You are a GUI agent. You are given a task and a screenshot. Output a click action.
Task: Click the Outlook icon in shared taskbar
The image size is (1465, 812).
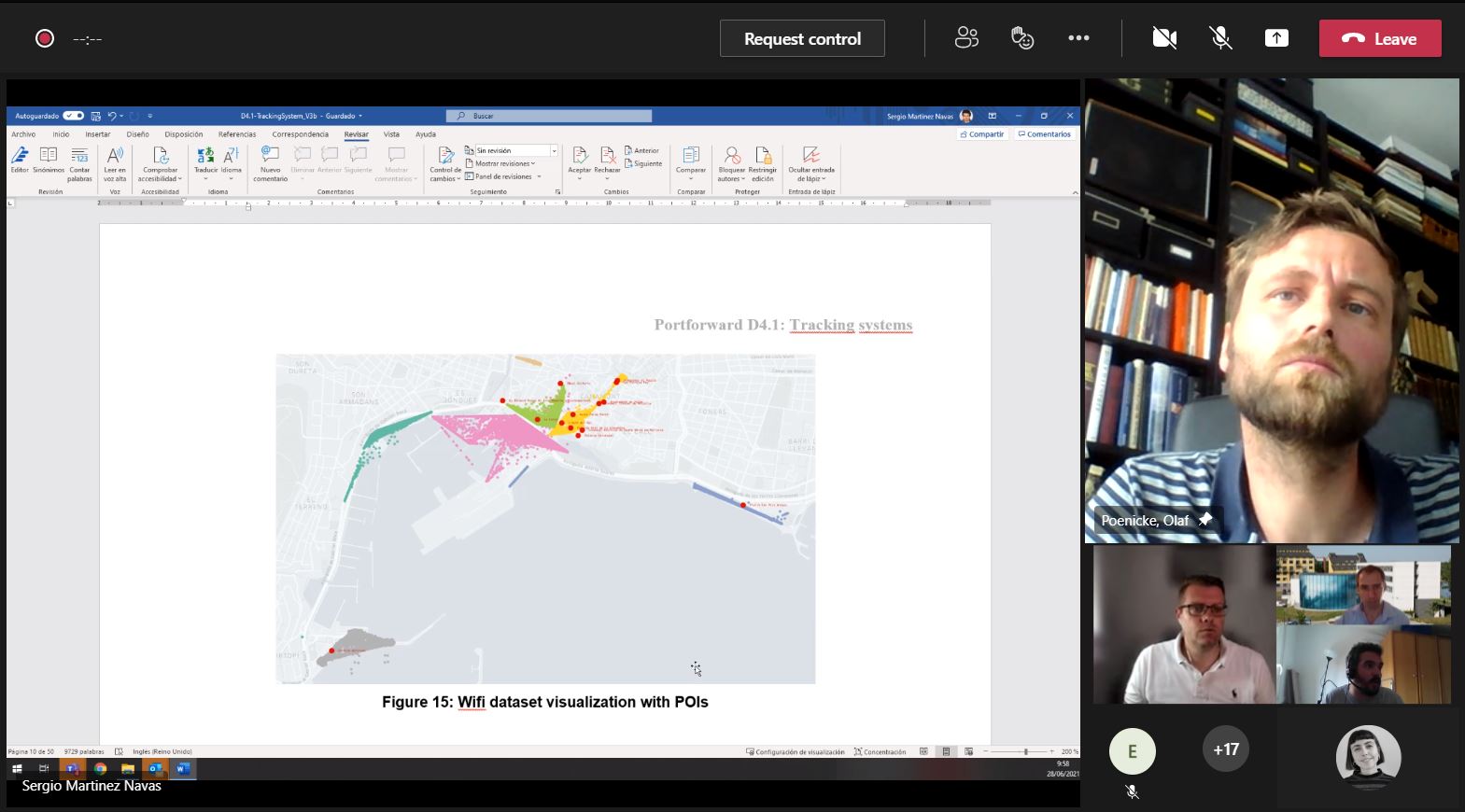155,768
